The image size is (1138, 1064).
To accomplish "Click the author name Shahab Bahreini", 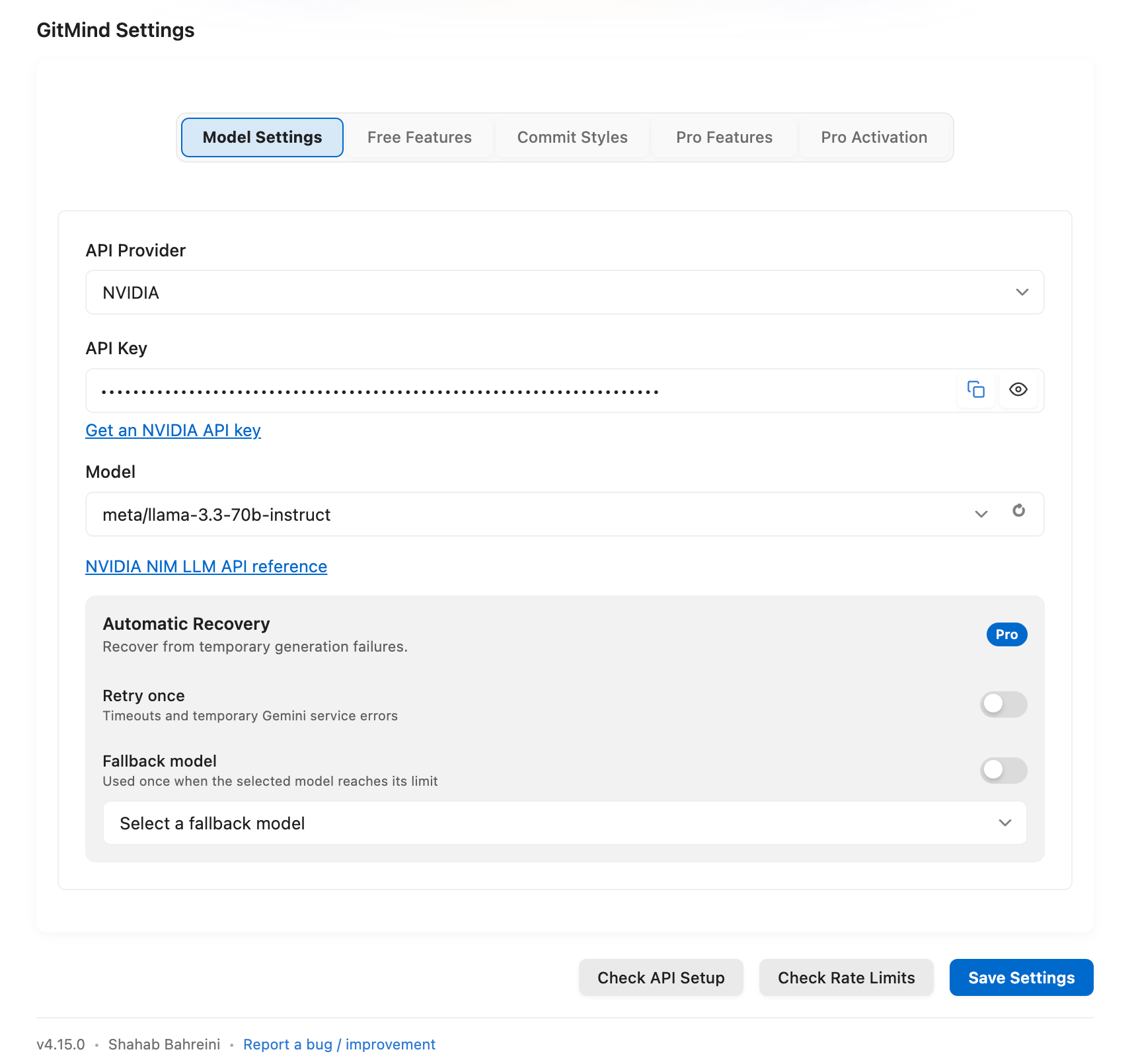I will pos(164,1044).
